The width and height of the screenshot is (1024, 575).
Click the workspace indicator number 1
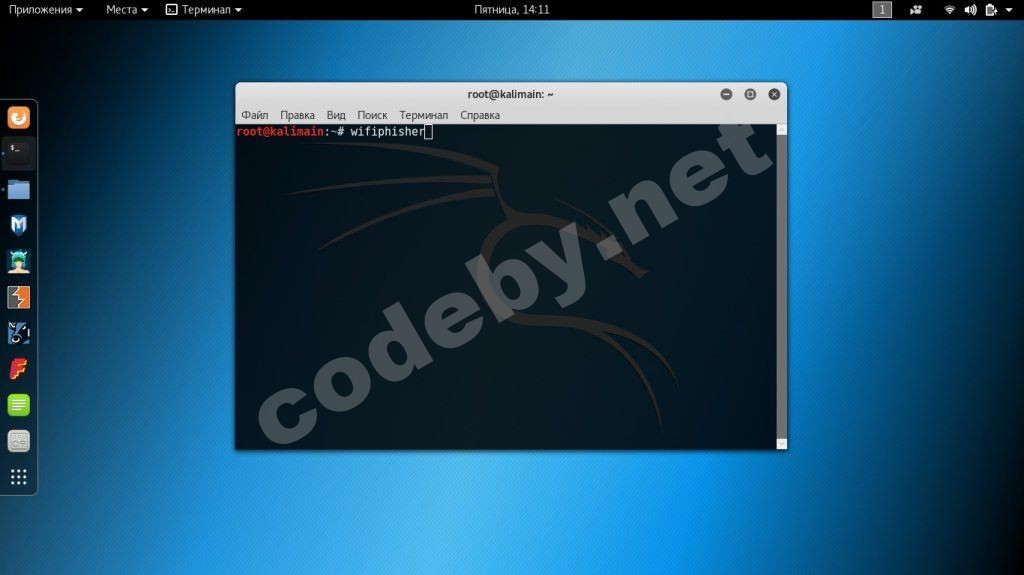coord(882,9)
